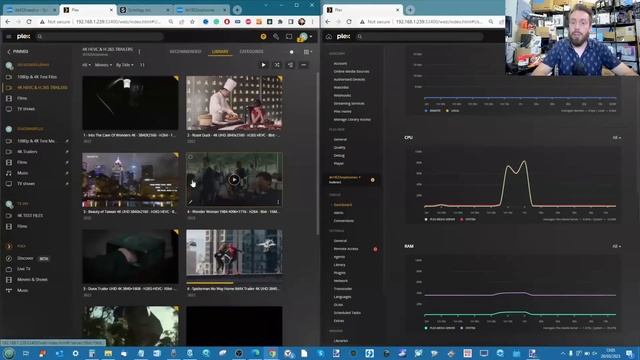This screenshot has height=360, width=640.
Task: Open the 4K TEST FILES library in sidebar
Action: pos(30,216)
